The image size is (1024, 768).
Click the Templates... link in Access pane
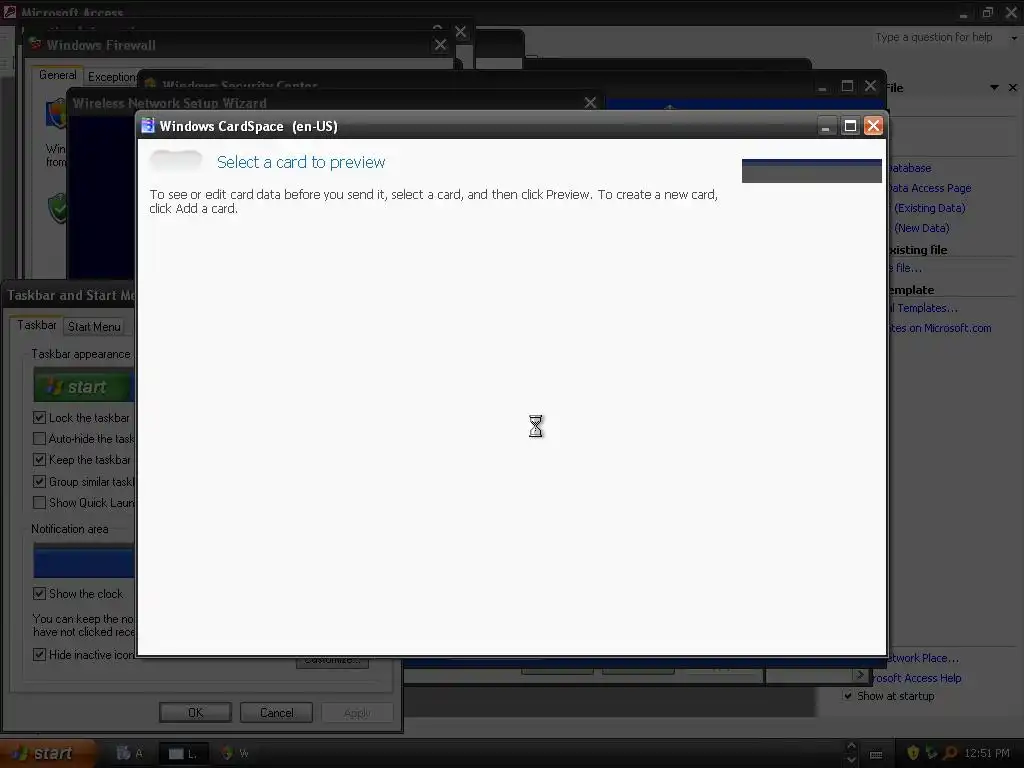(x=923, y=308)
